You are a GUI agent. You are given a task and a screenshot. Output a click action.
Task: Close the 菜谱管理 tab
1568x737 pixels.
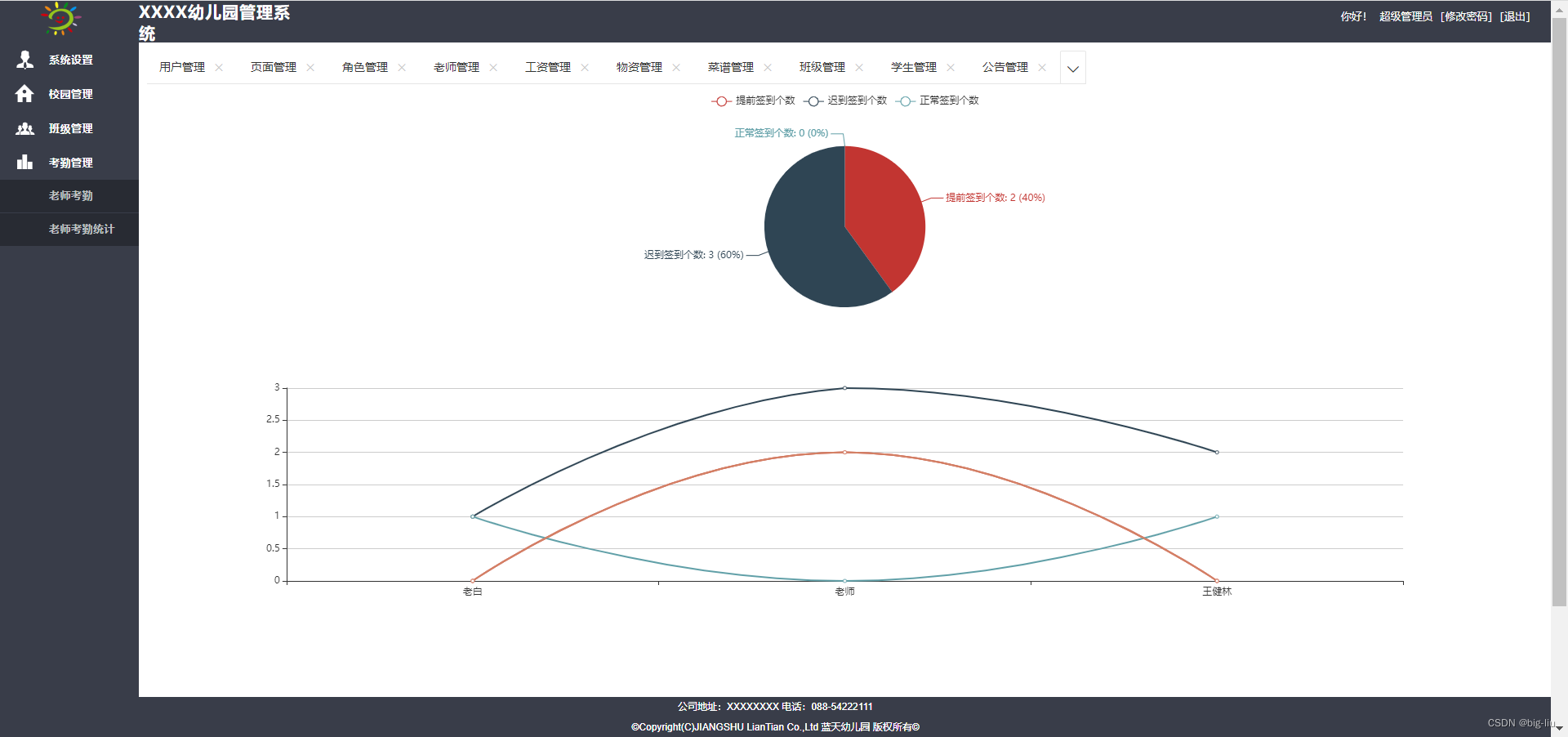768,68
